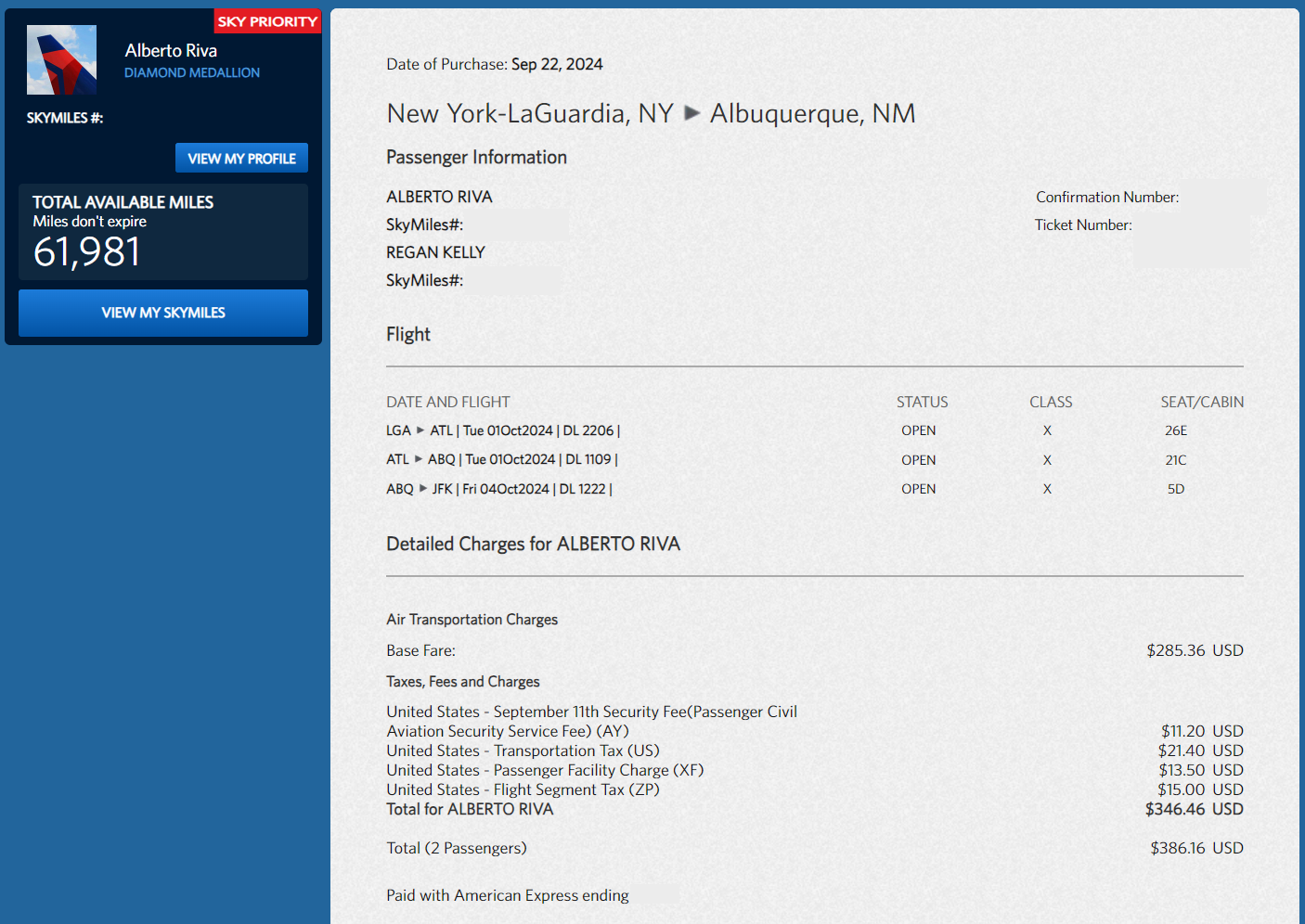Click the Flight Segment Tax (ZP) line

[523, 789]
